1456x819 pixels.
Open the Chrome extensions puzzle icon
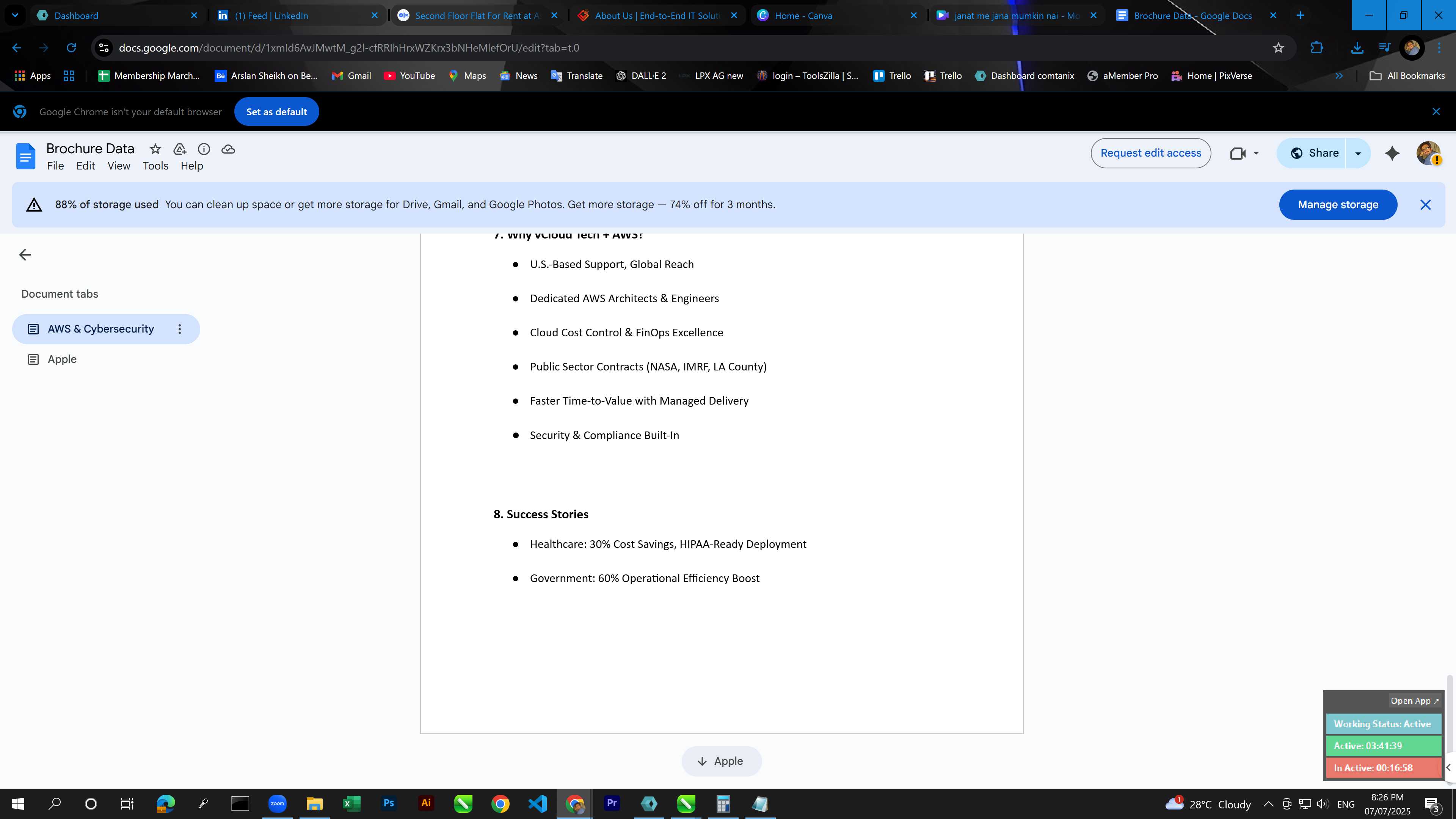pyautogui.click(x=1317, y=48)
